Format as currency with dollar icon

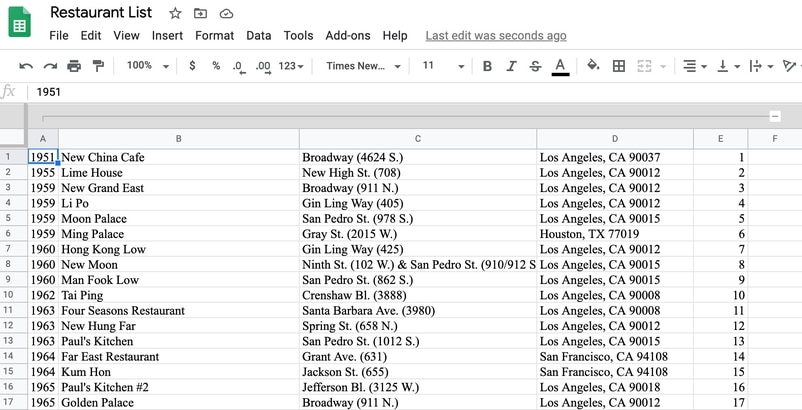click(192, 66)
